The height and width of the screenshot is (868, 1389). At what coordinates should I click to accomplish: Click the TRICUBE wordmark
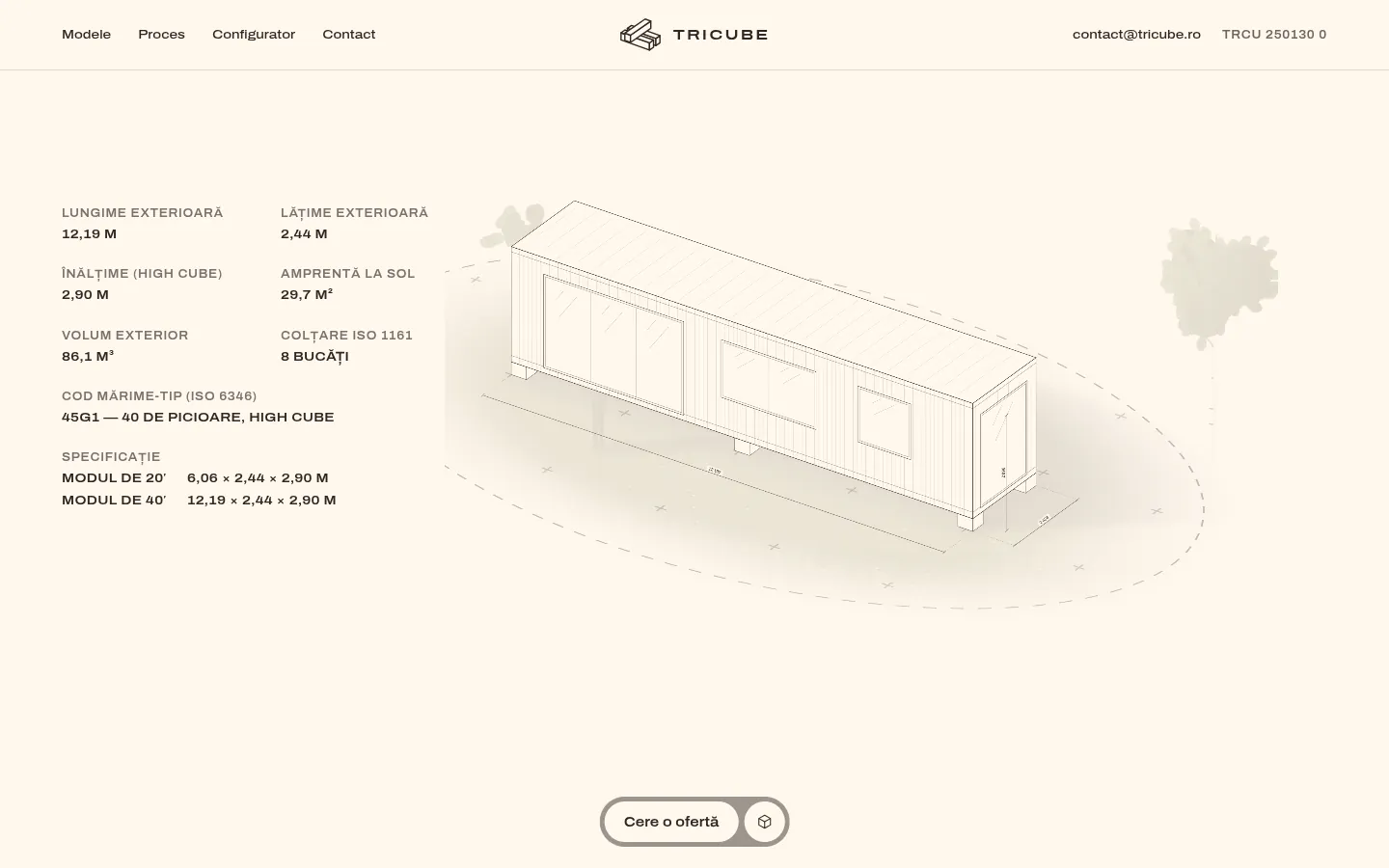[x=721, y=35]
